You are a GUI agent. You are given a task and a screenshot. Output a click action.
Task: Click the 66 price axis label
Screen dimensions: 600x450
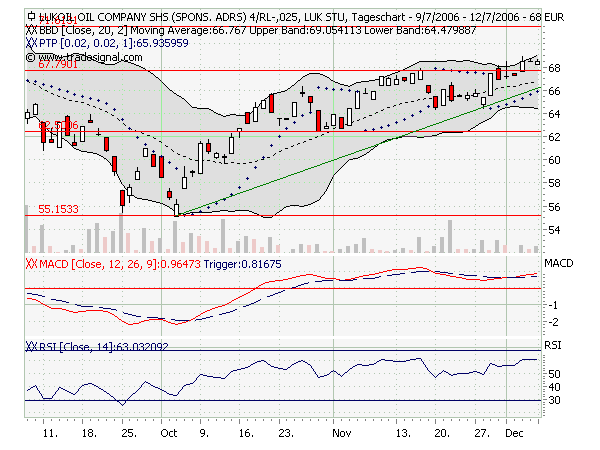554,91
